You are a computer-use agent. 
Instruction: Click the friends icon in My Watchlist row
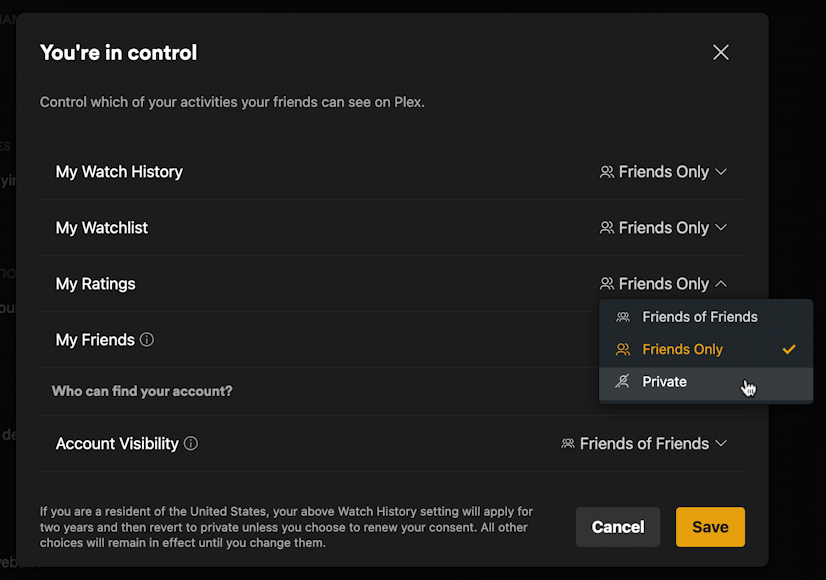tap(606, 228)
